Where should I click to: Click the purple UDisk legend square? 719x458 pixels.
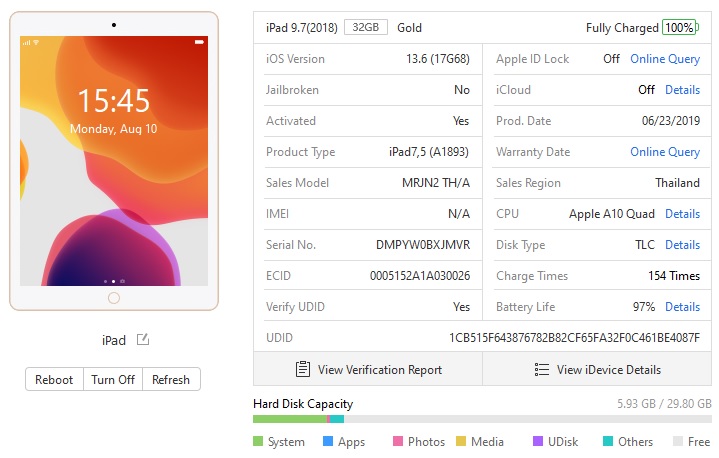[x=538, y=441]
